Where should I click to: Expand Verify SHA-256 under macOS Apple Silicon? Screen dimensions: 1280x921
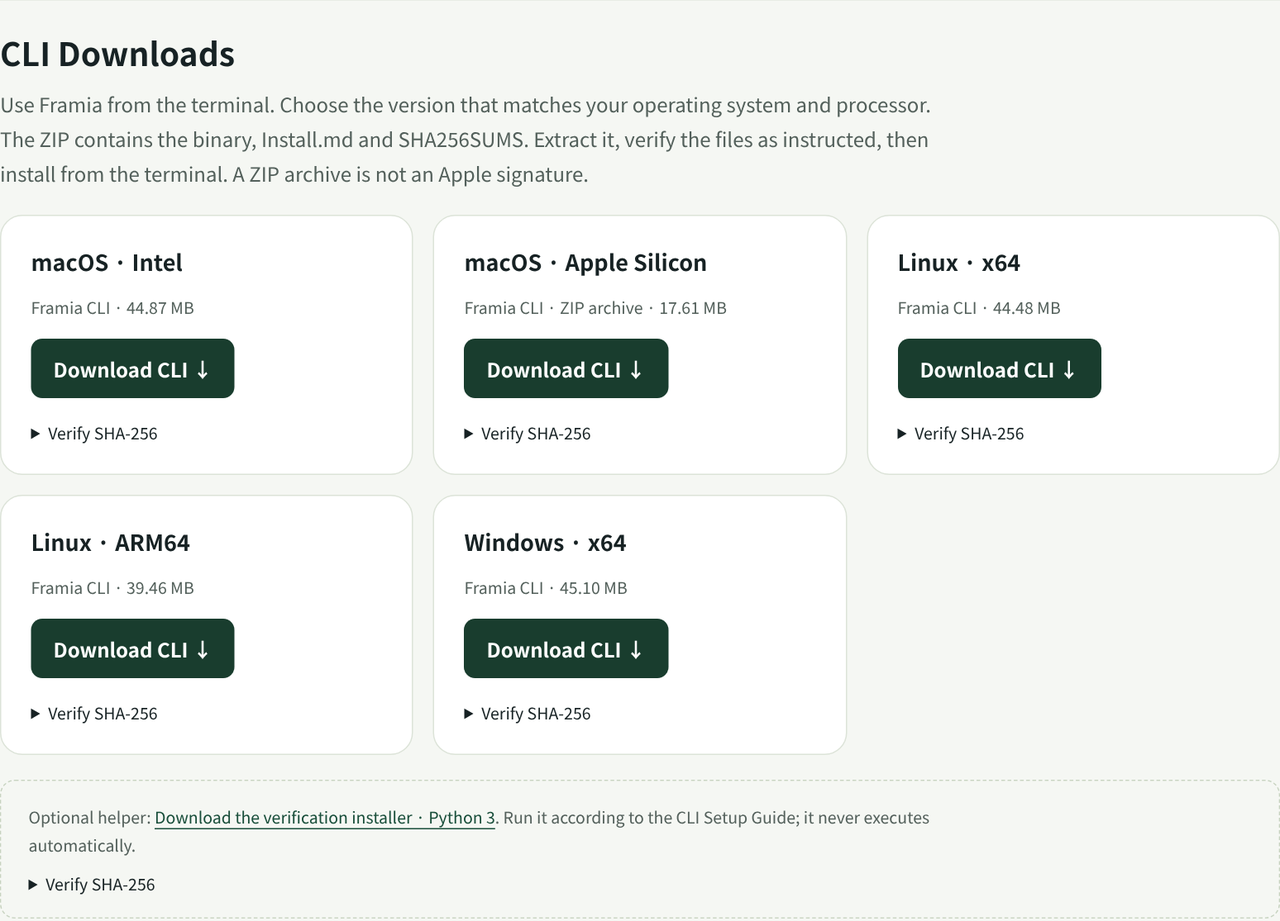pyautogui.click(x=528, y=434)
